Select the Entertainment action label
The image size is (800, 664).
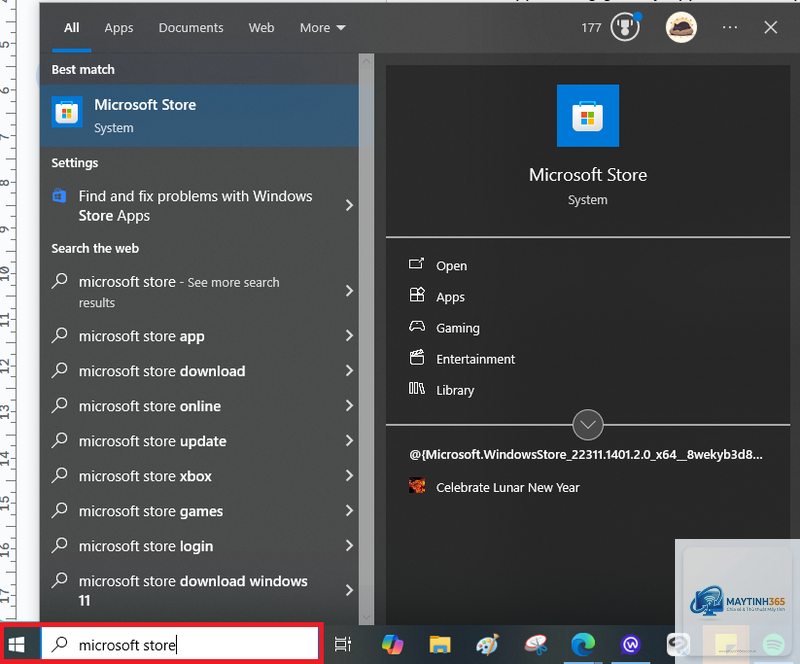pyautogui.click(x=476, y=359)
